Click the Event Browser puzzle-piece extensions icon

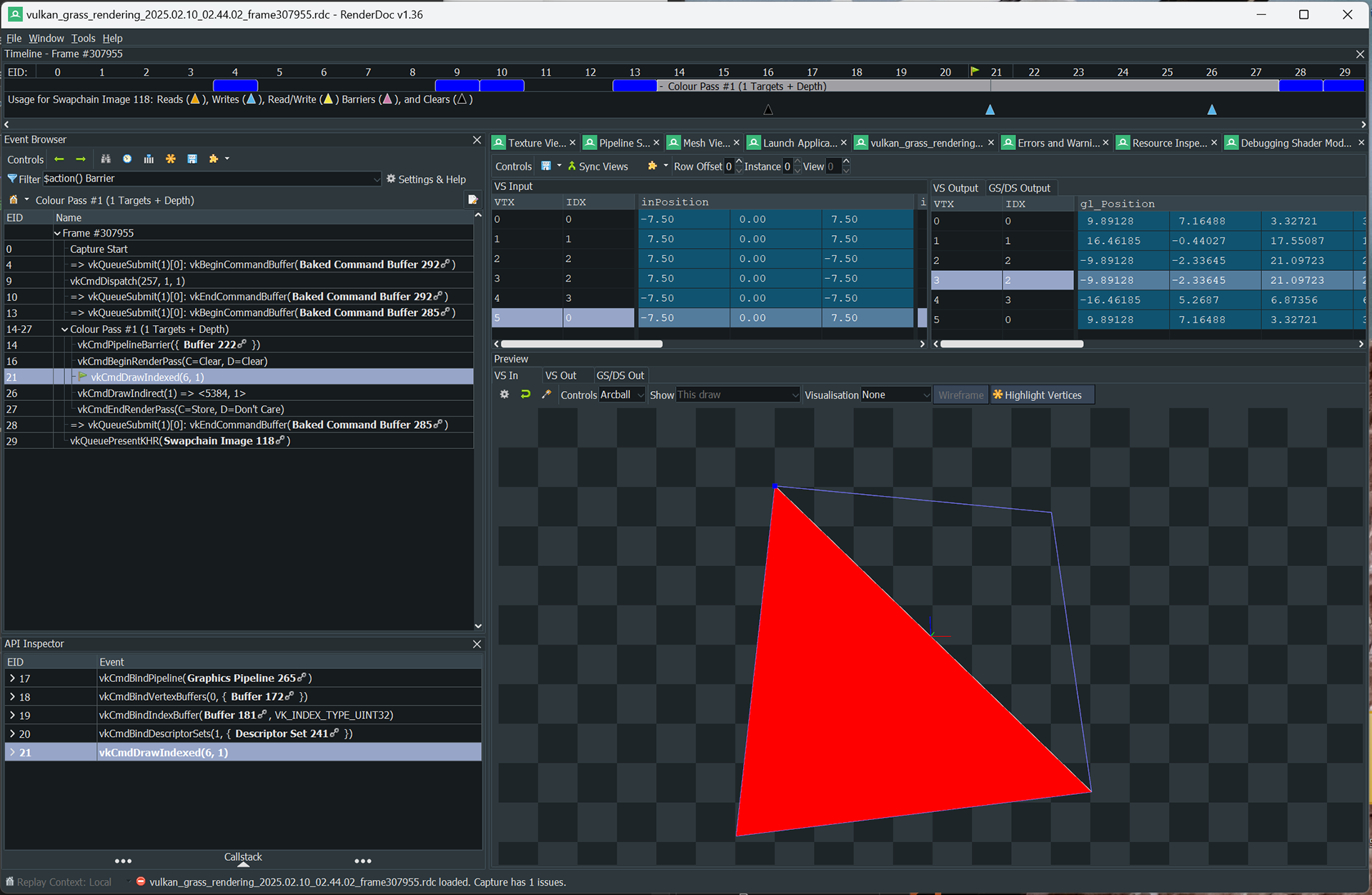click(213, 159)
